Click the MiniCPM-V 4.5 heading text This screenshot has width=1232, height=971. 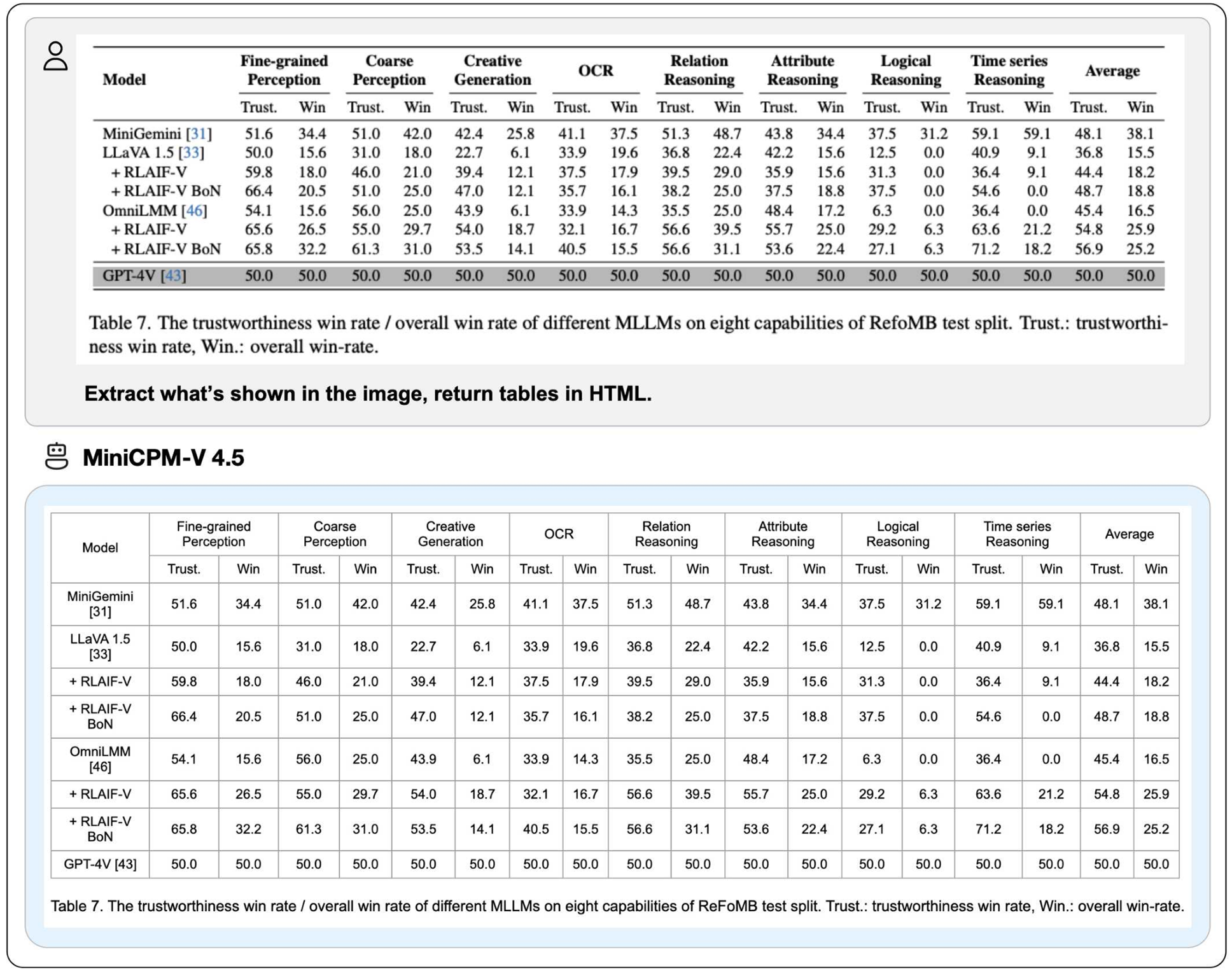(164, 458)
